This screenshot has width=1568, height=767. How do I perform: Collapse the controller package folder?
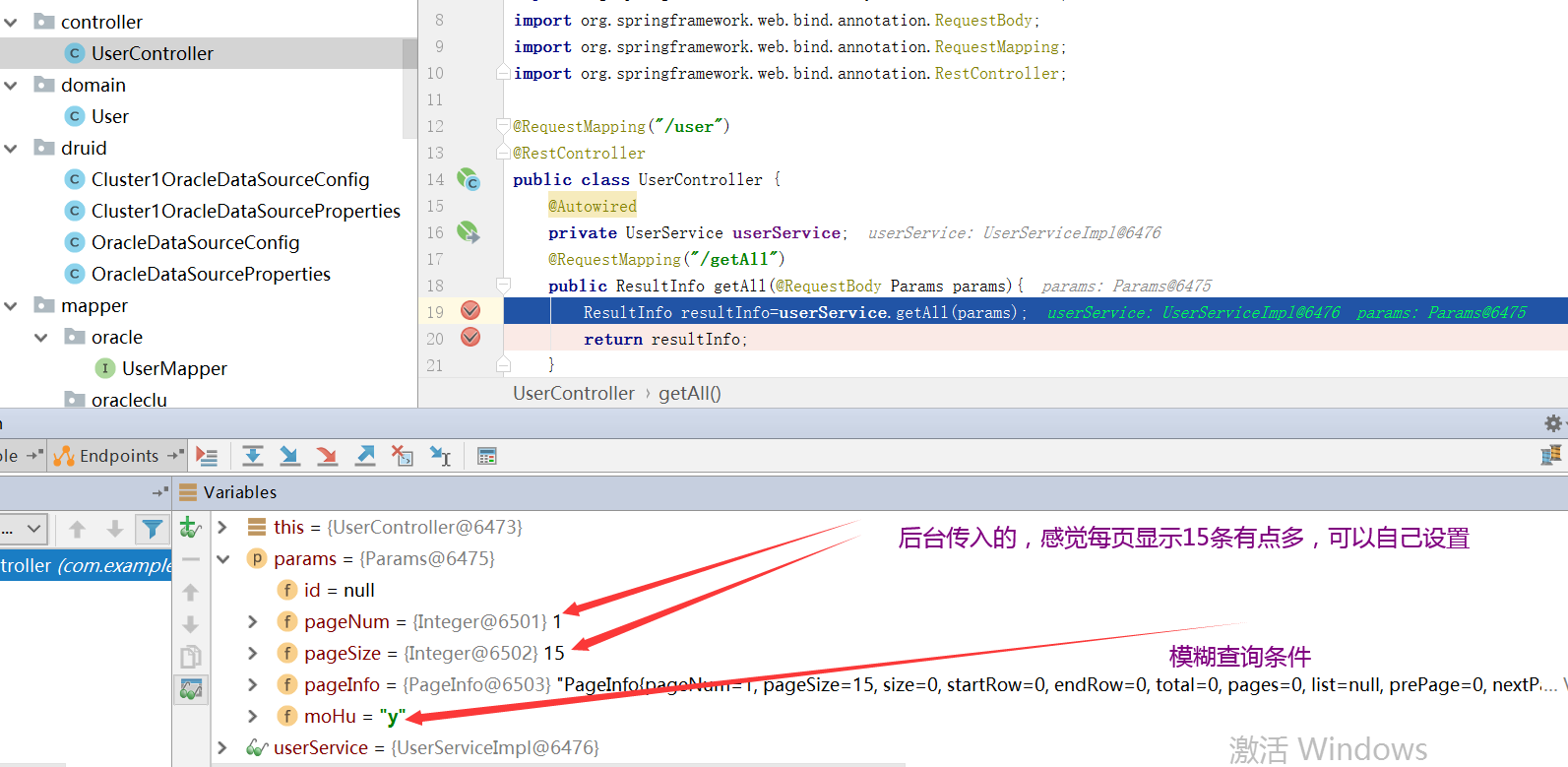pos(11,22)
